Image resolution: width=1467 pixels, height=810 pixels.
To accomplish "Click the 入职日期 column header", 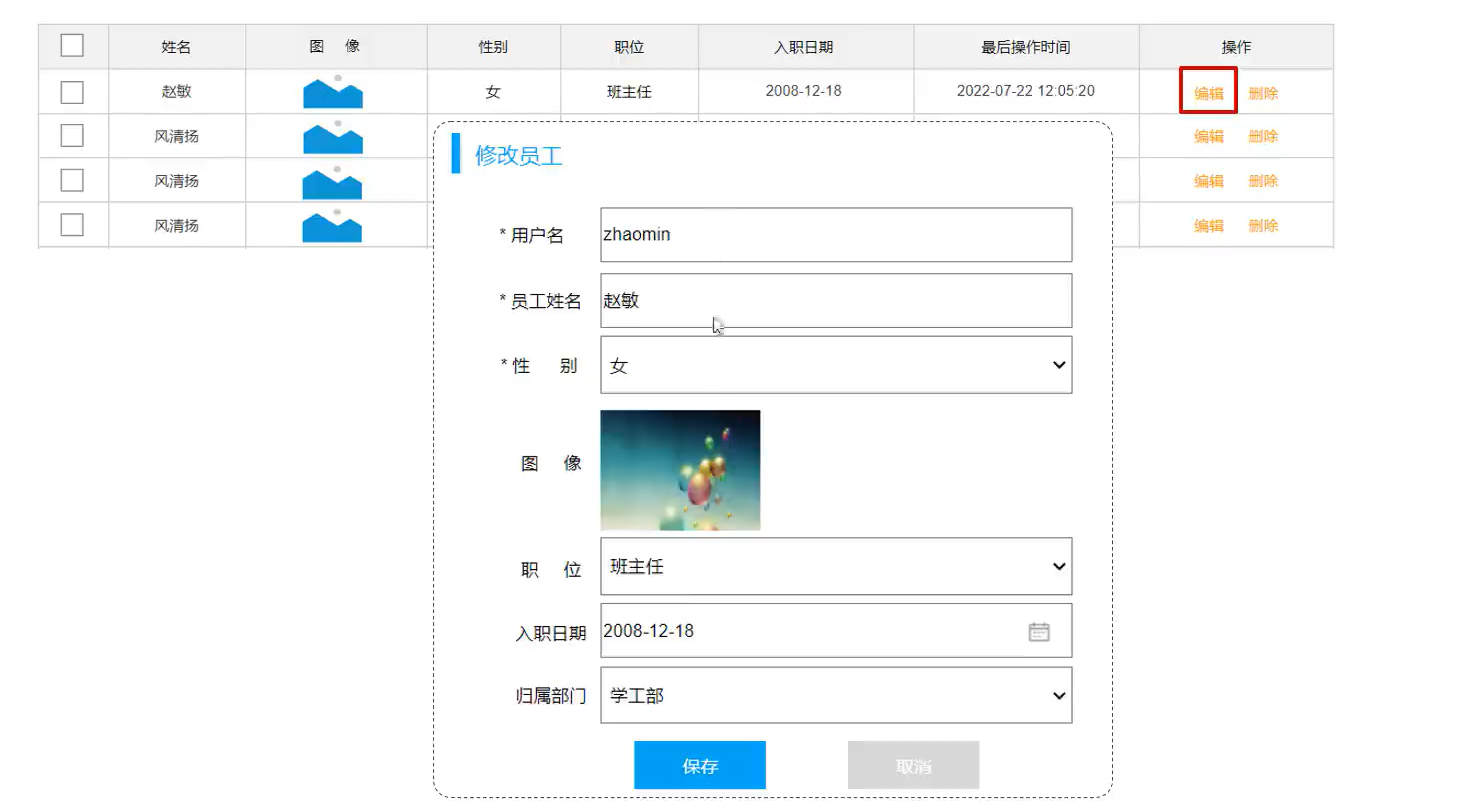I will pos(804,47).
